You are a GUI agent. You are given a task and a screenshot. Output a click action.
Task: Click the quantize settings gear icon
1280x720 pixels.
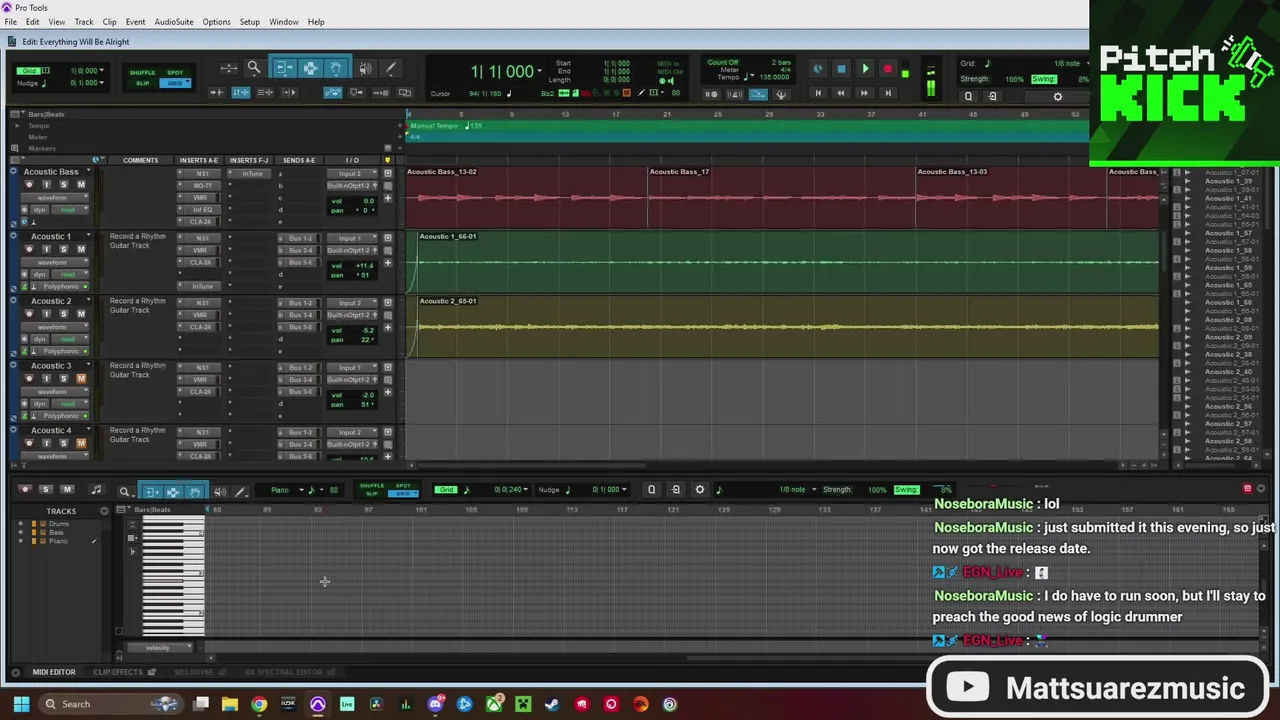click(1058, 97)
